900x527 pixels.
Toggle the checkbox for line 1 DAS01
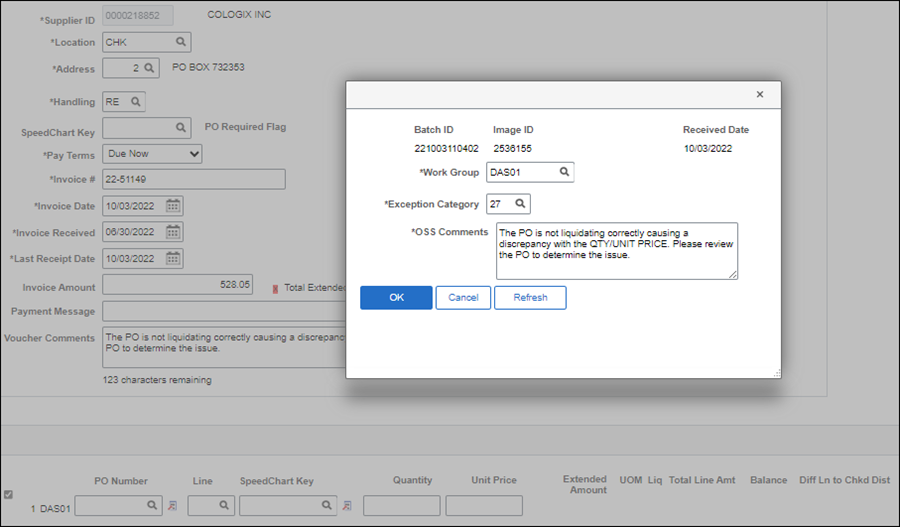pyautogui.click(x=8, y=494)
